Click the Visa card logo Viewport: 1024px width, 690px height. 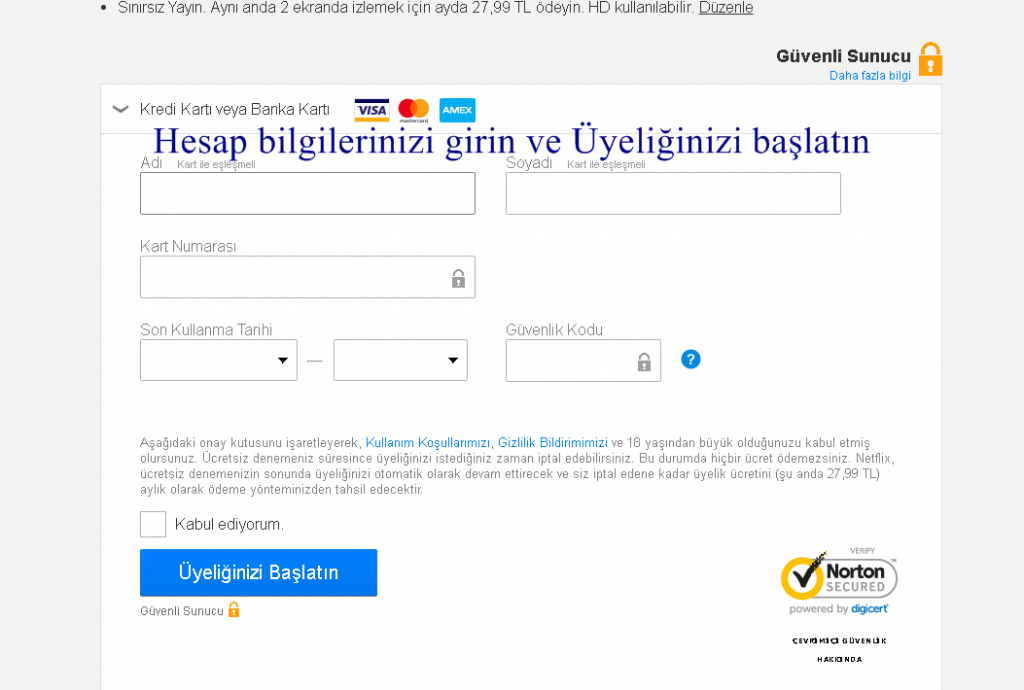click(372, 110)
